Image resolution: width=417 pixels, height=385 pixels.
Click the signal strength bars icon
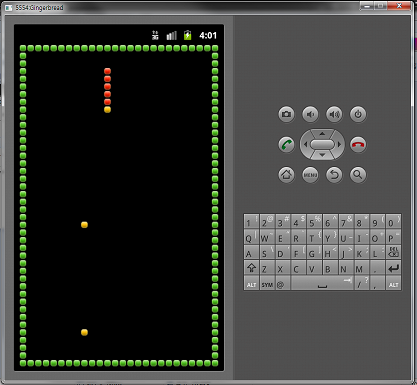click(x=171, y=35)
